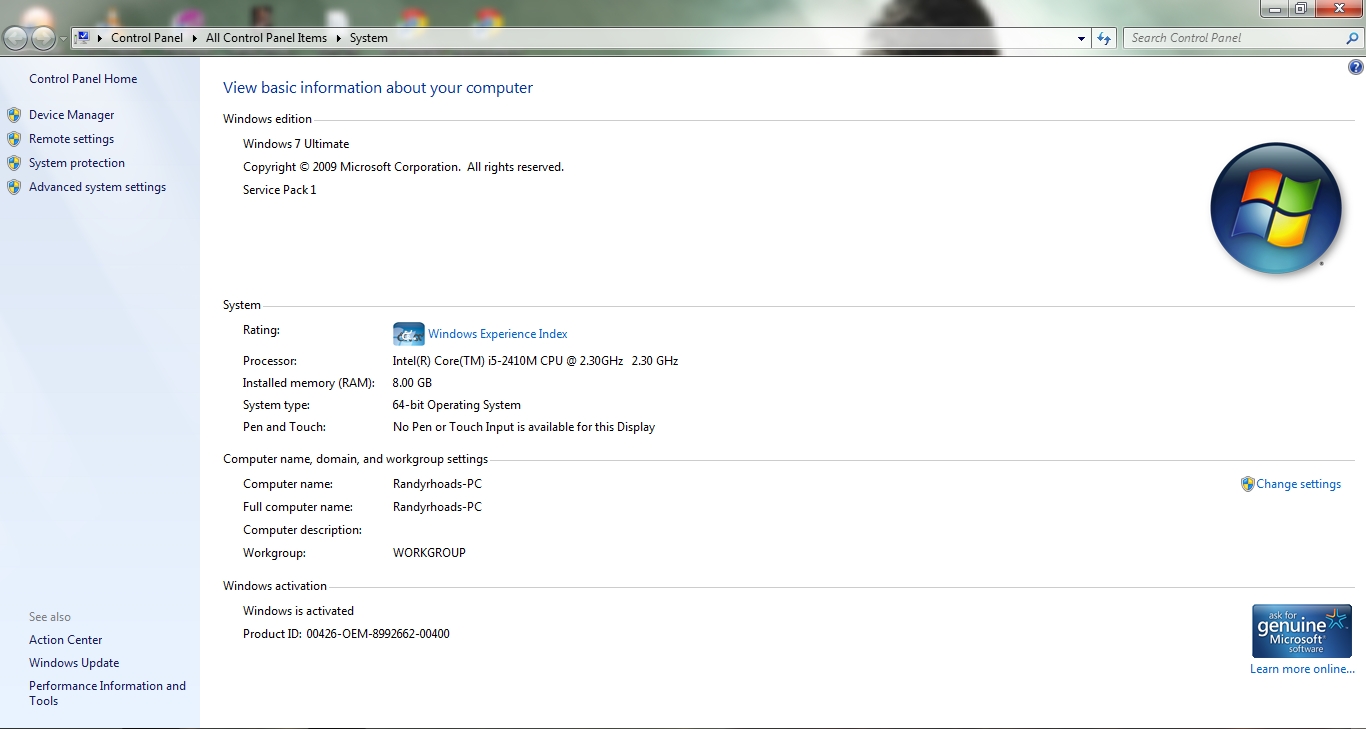
Task: Refresh the System page
Action: [1104, 38]
